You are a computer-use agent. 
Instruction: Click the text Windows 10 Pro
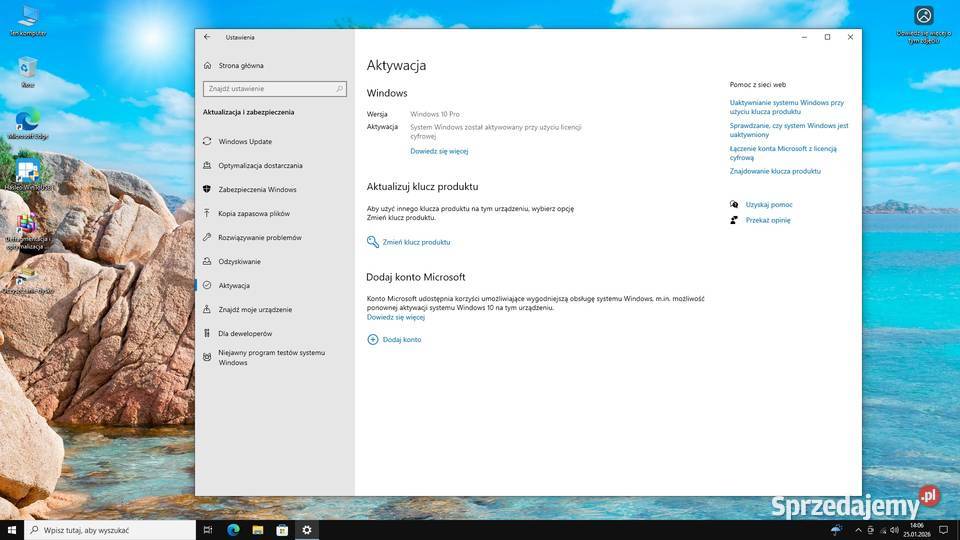tap(435, 114)
